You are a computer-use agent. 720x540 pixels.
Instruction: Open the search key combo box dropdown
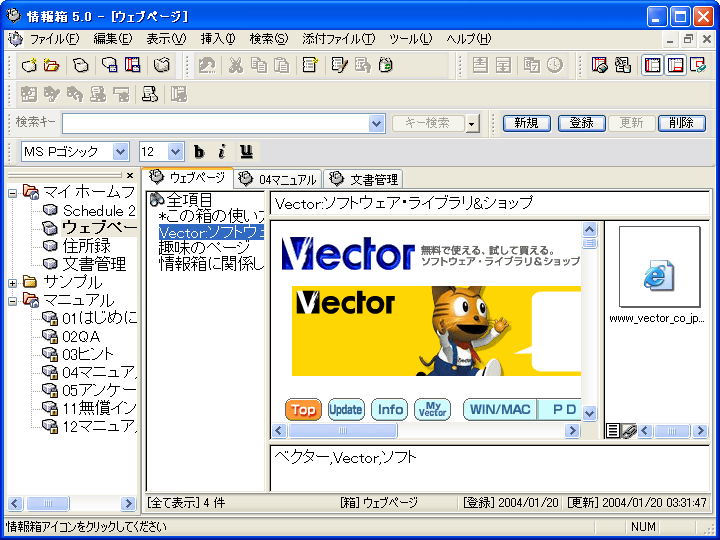pos(377,124)
